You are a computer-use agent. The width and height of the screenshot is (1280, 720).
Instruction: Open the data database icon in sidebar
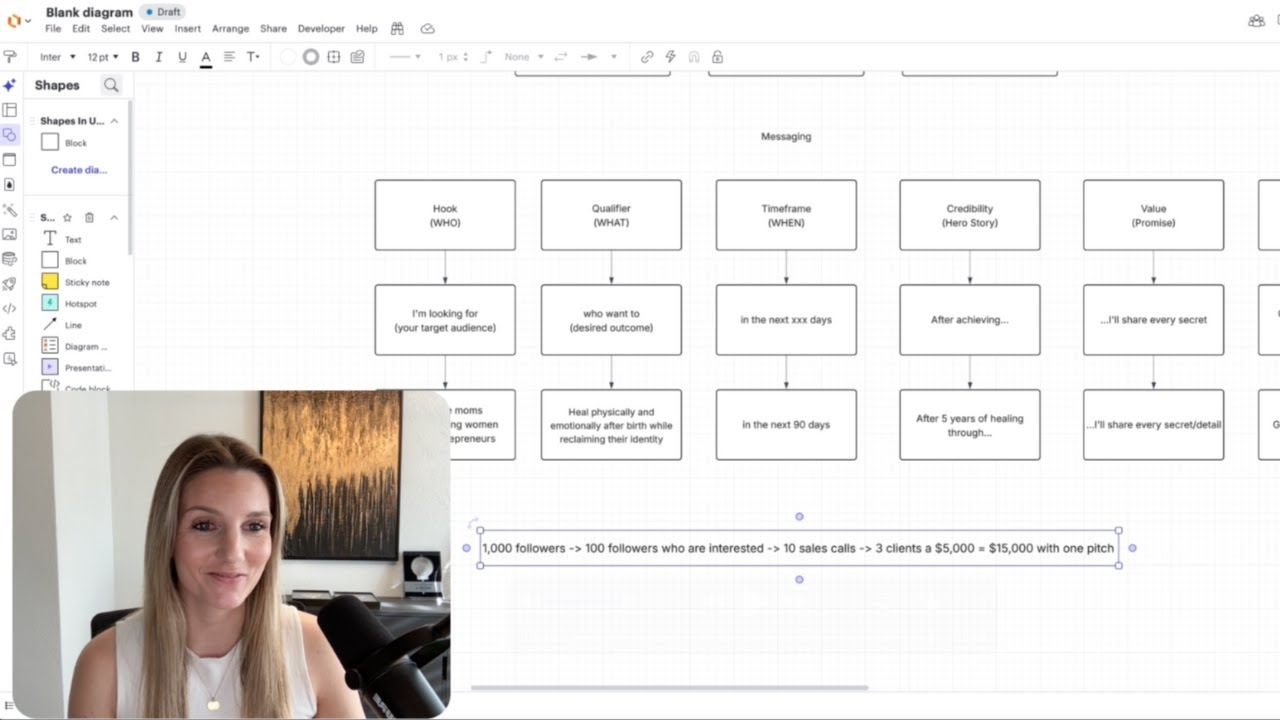pyautogui.click(x=10, y=259)
